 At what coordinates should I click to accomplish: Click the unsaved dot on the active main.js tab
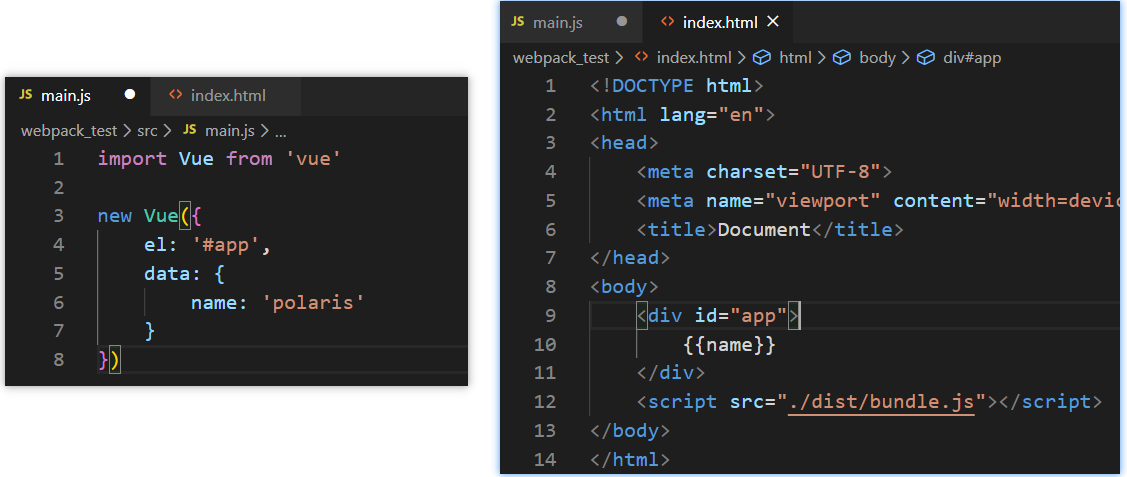pos(129,95)
